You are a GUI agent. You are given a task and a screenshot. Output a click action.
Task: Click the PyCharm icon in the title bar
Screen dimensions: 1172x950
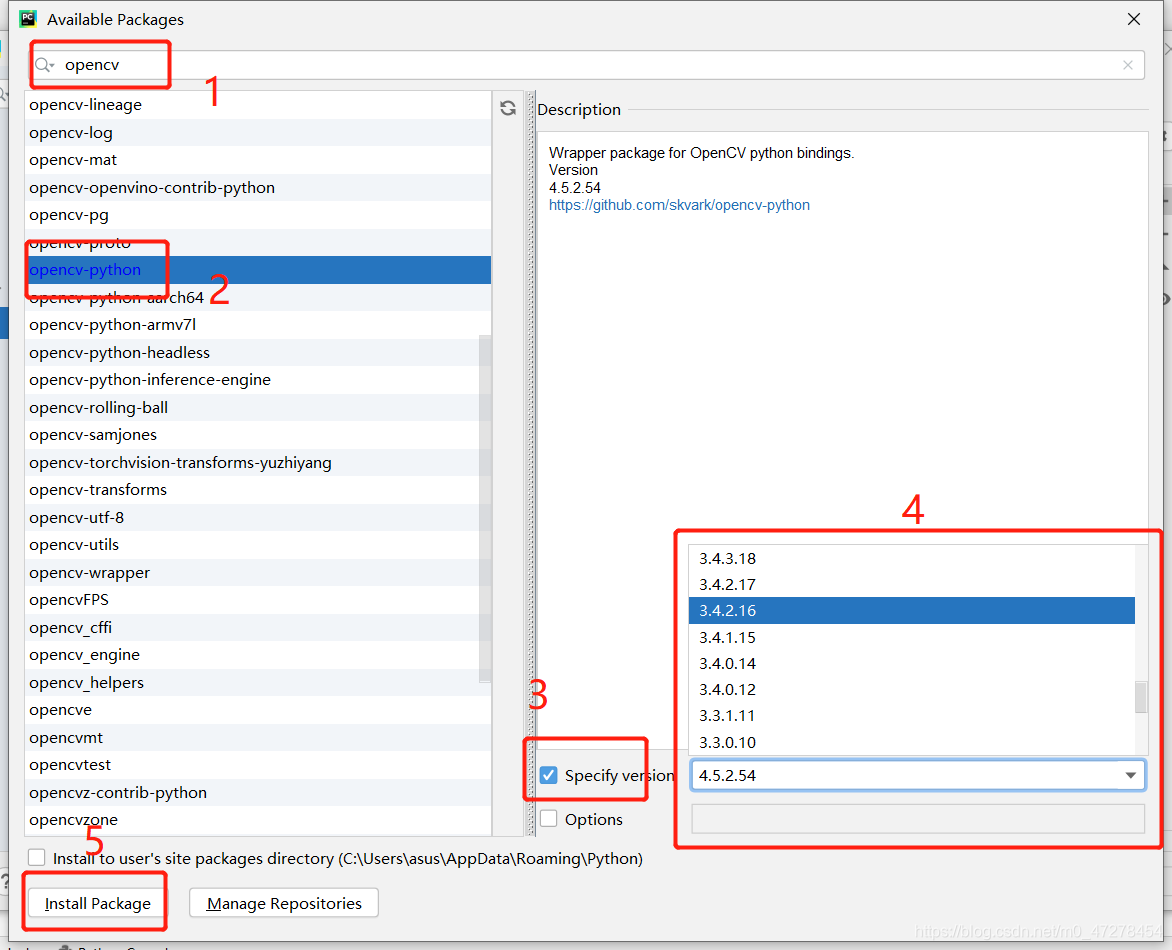(x=28, y=19)
